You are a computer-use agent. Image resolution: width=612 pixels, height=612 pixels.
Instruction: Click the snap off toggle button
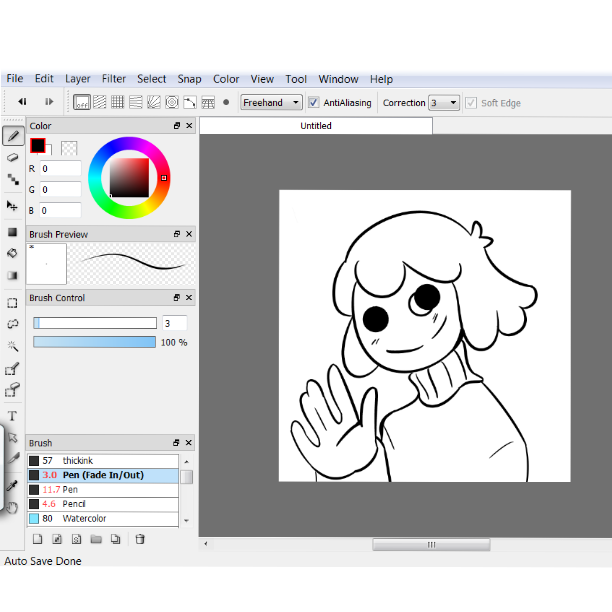82,102
